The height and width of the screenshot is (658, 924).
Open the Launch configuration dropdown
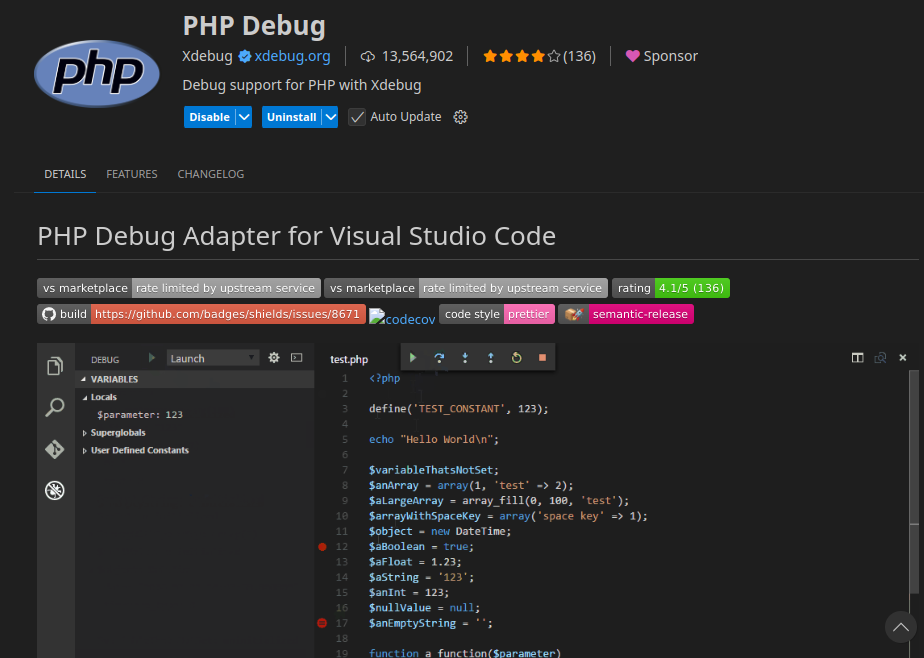coord(213,358)
